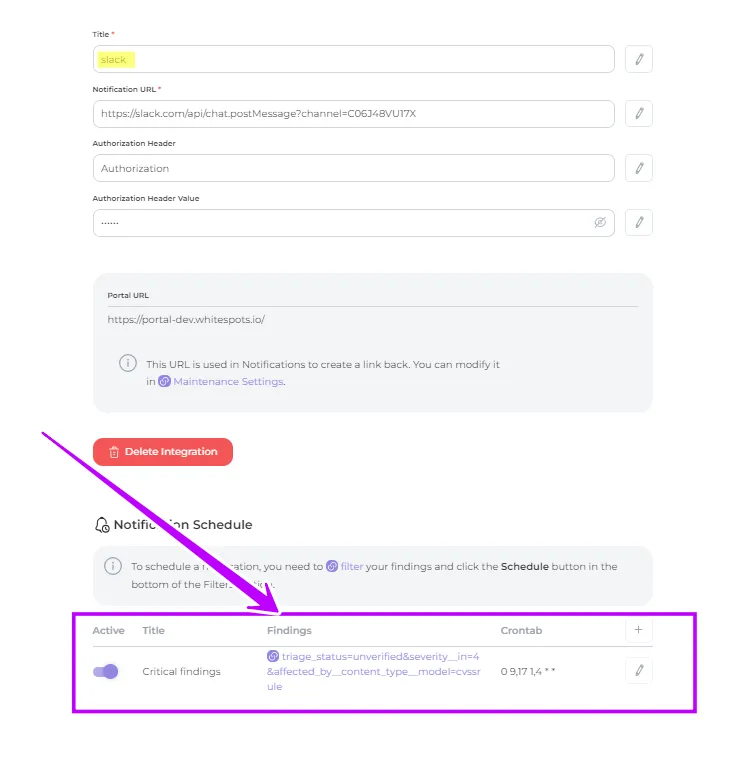Click the info icon in Portal URL box
This screenshot has height=776, width=746.
(128, 364)
